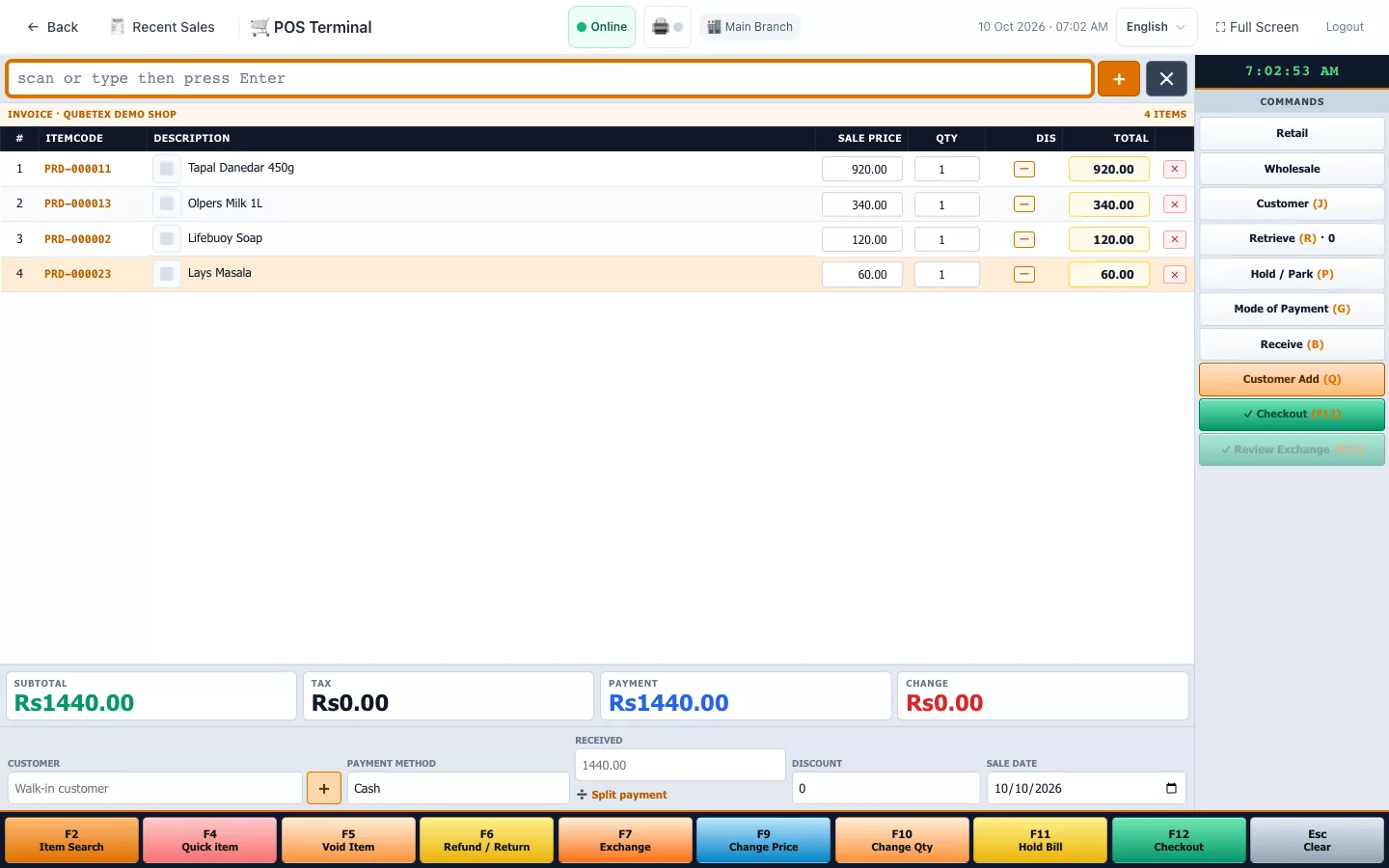The height and width of the screenshot is (868, 1389).
Task: Click the Customer Add (Q) button
Action: pos(1292,379)
